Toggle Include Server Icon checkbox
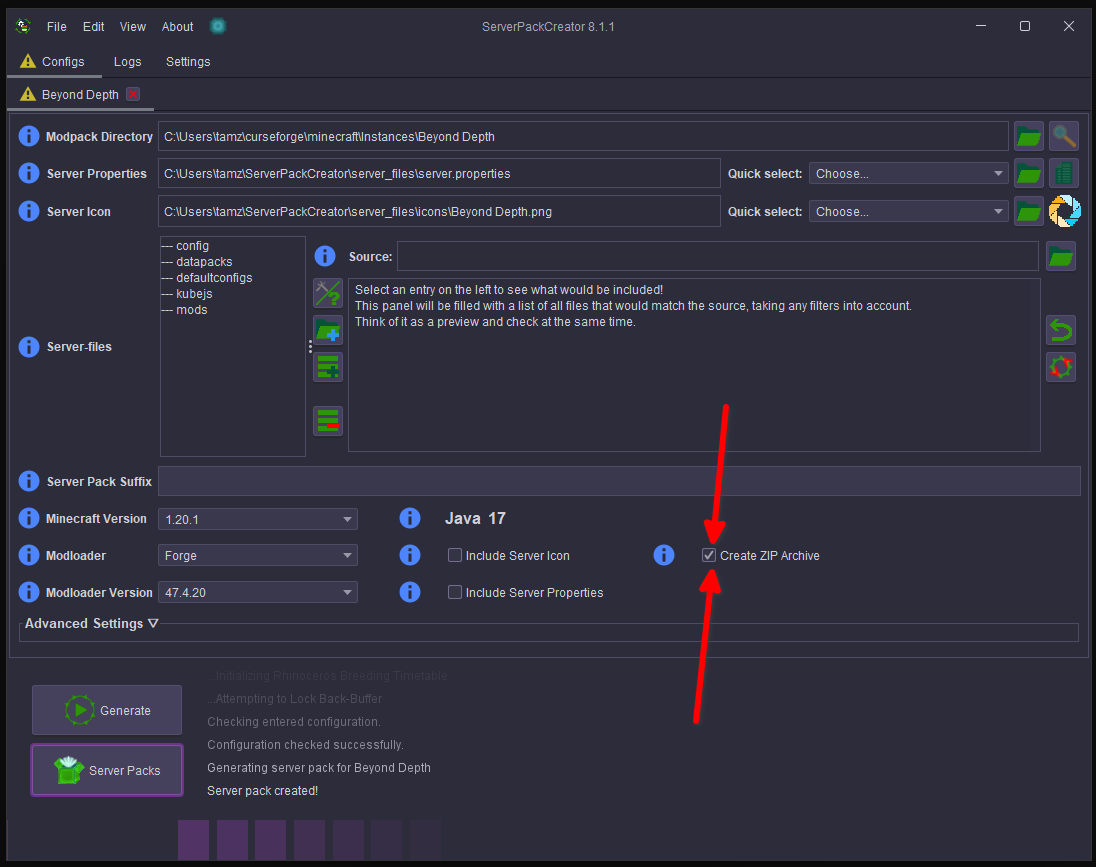 [454, 555]
